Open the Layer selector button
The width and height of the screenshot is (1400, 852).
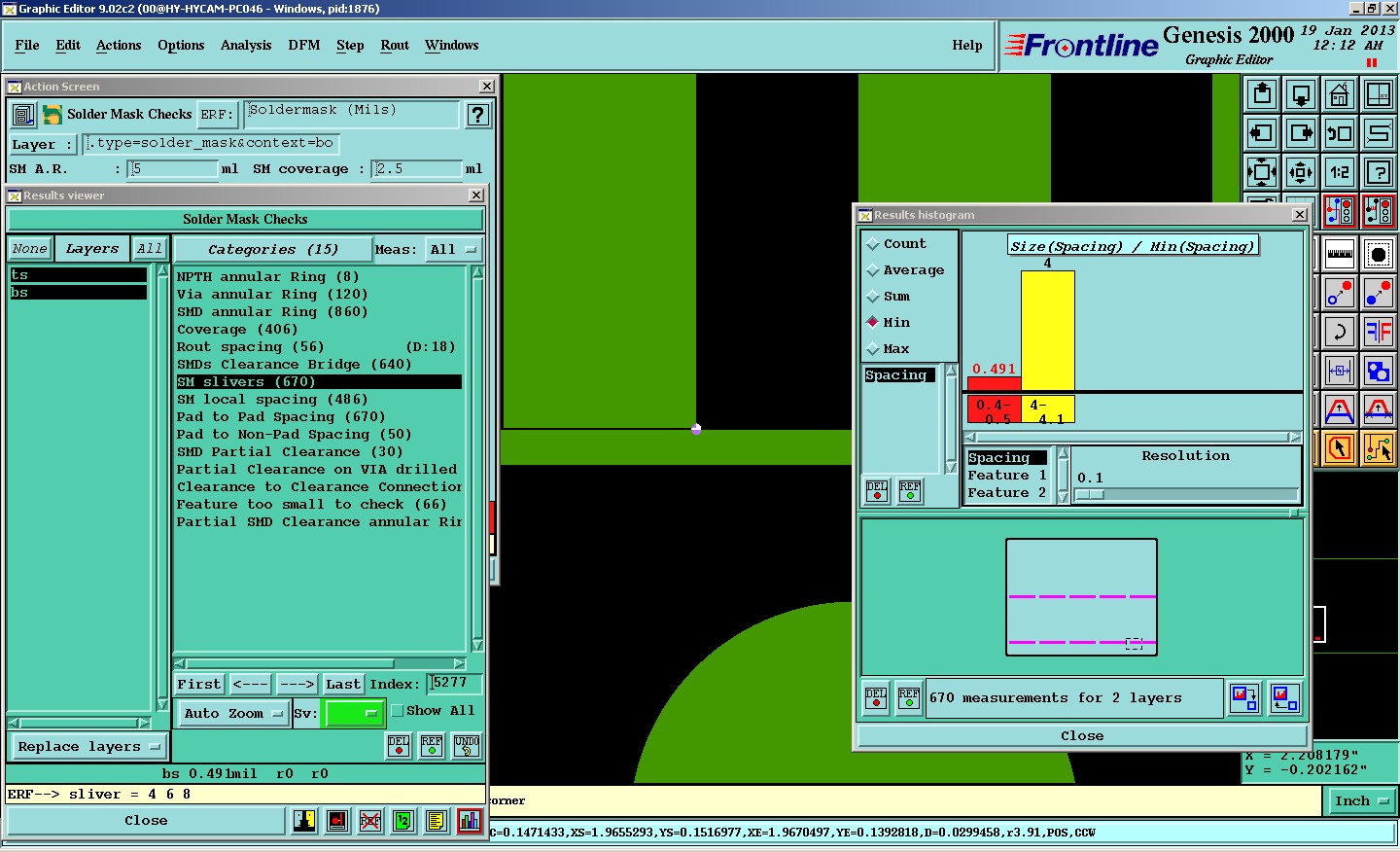(x=42, y=145)
